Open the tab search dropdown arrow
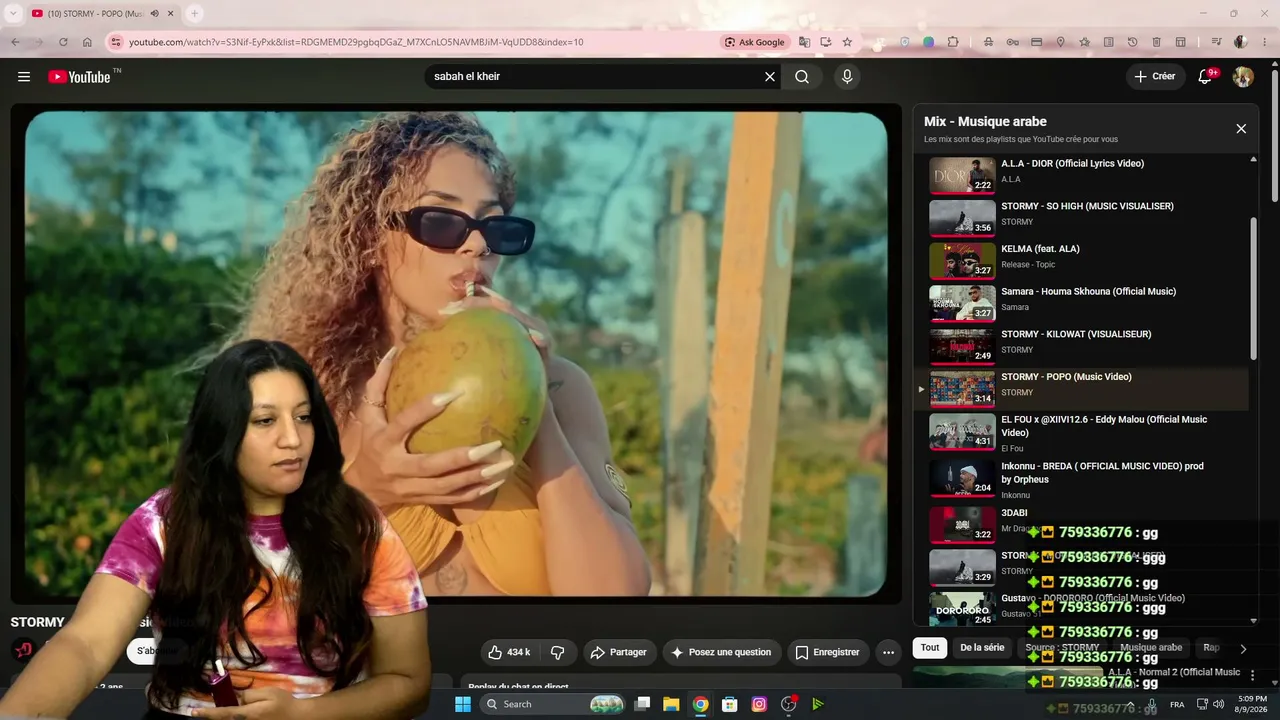This screenshot has width=1280, height=720. 13,13
